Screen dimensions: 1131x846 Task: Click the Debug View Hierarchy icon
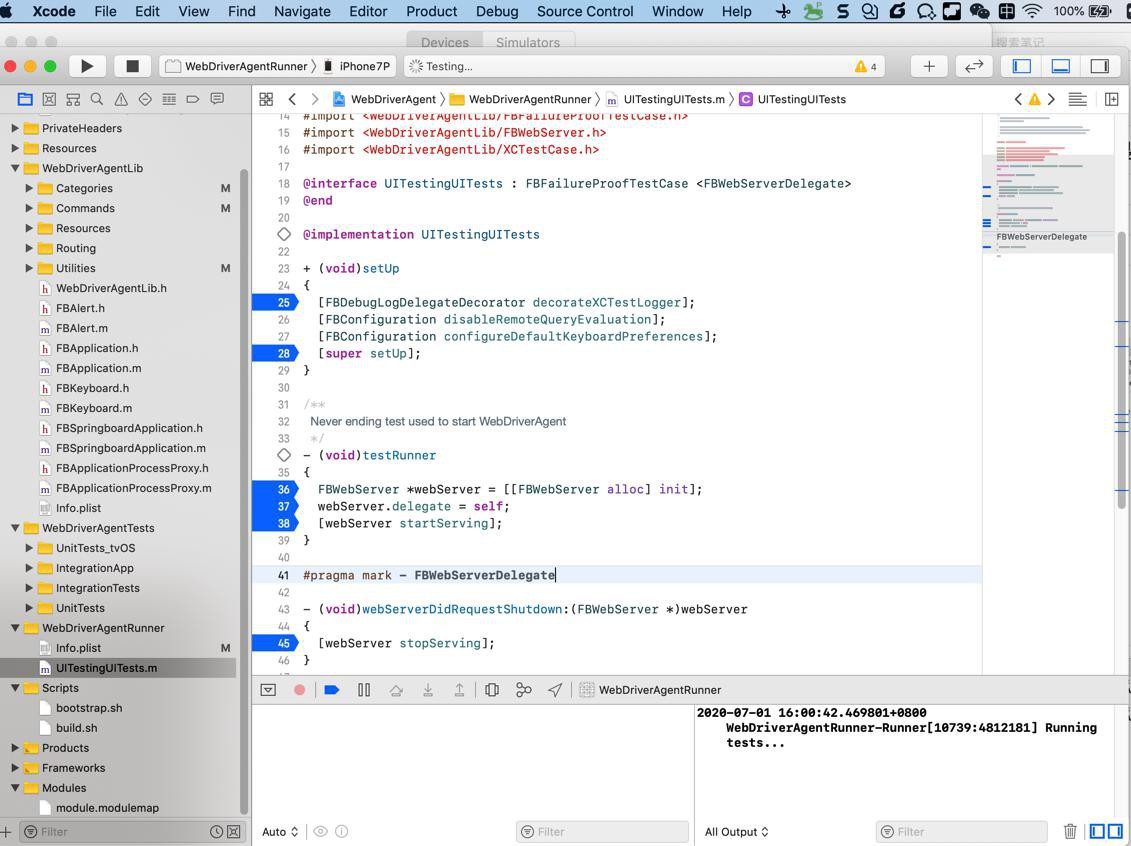pyautogui.click(x=492, y=690)
